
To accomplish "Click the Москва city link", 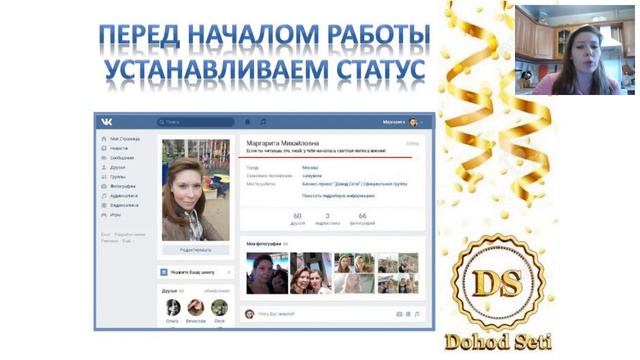I will (x=310, y=167).
